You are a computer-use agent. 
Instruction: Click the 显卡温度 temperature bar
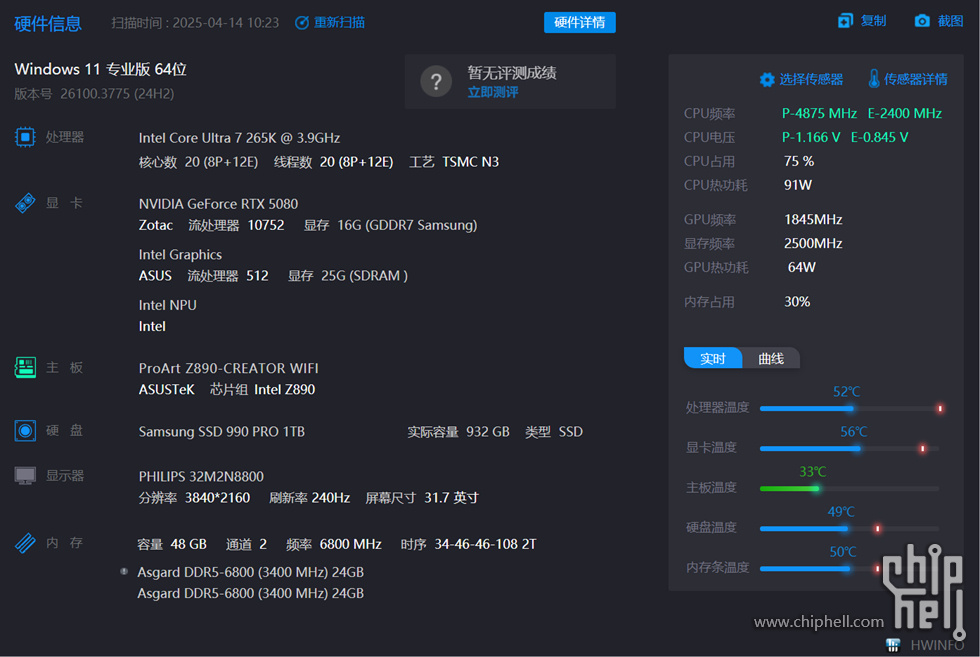[x=850, y=448]
